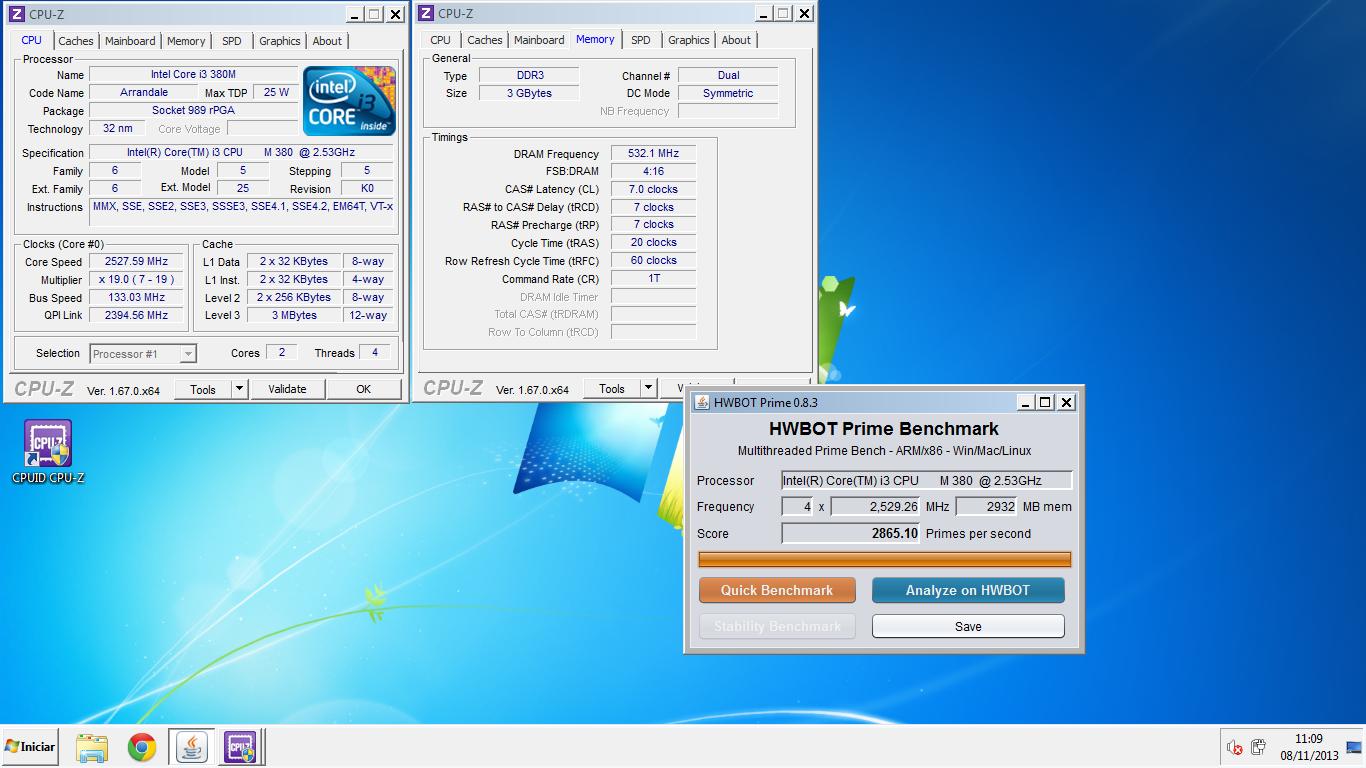
Task: Click the DC Mode value Symmetric
Action: coord(728,93)
